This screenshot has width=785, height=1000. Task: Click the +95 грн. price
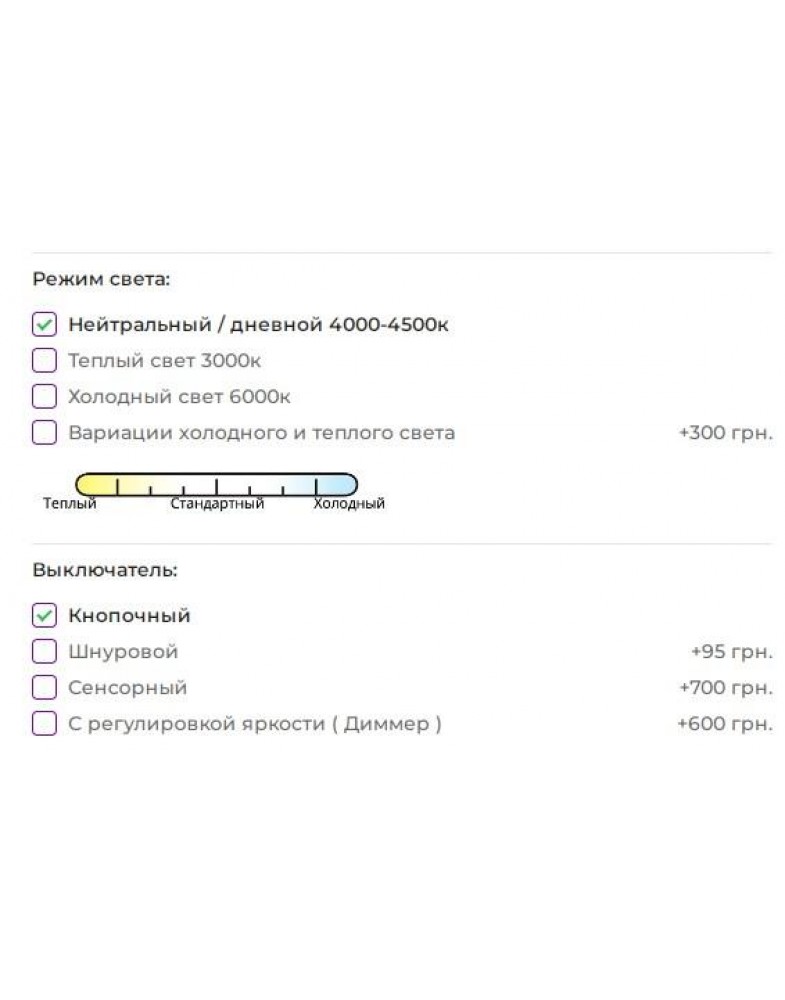pyautogui.click(x=732, y=651)
